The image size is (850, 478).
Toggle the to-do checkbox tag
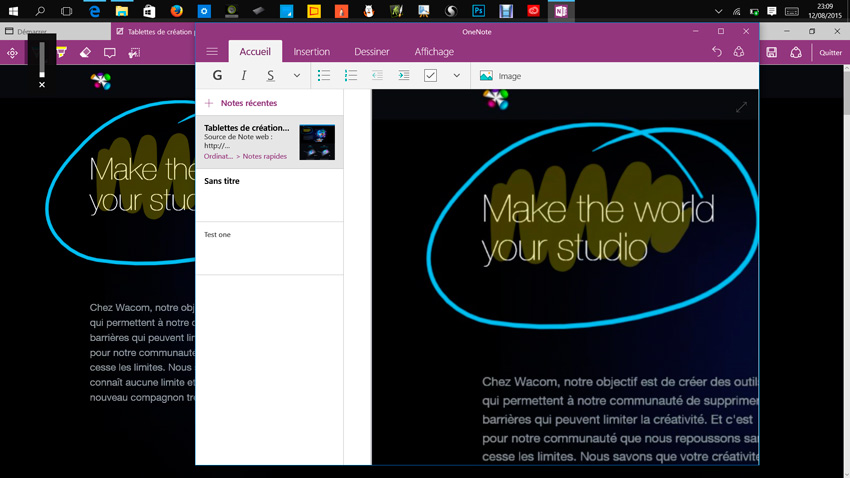[x=430, y=75]
